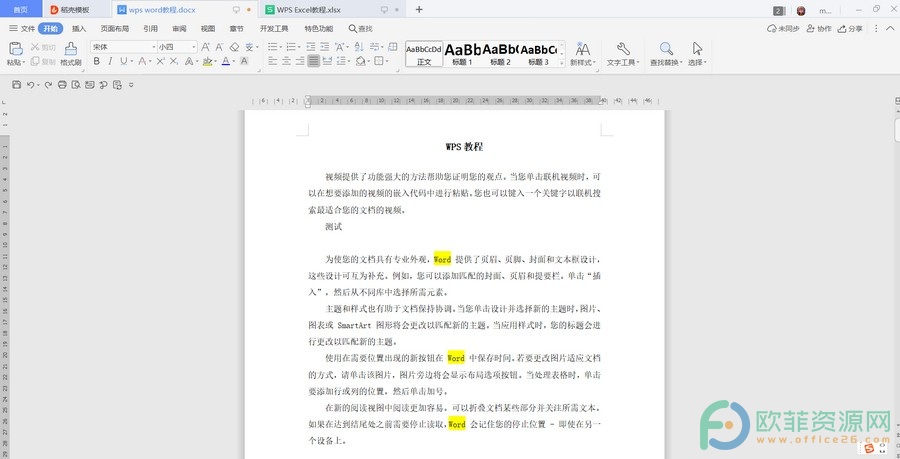Click the user account avatar
Screen dimensions: 900x459
(x=801, y=10)
